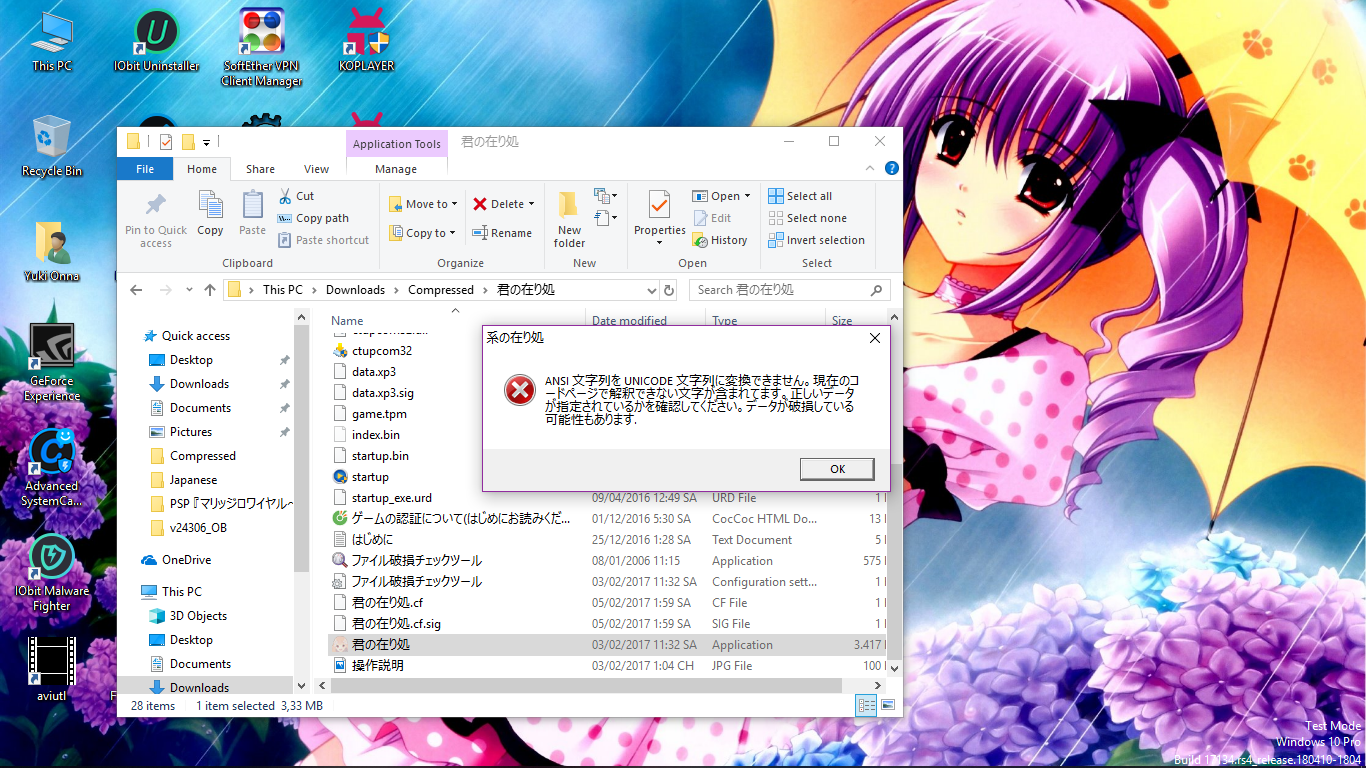Viewport: 1366px width, 768px height.
Task: Open the Delete dropdown arrow
Action: (x=531, y=204)
